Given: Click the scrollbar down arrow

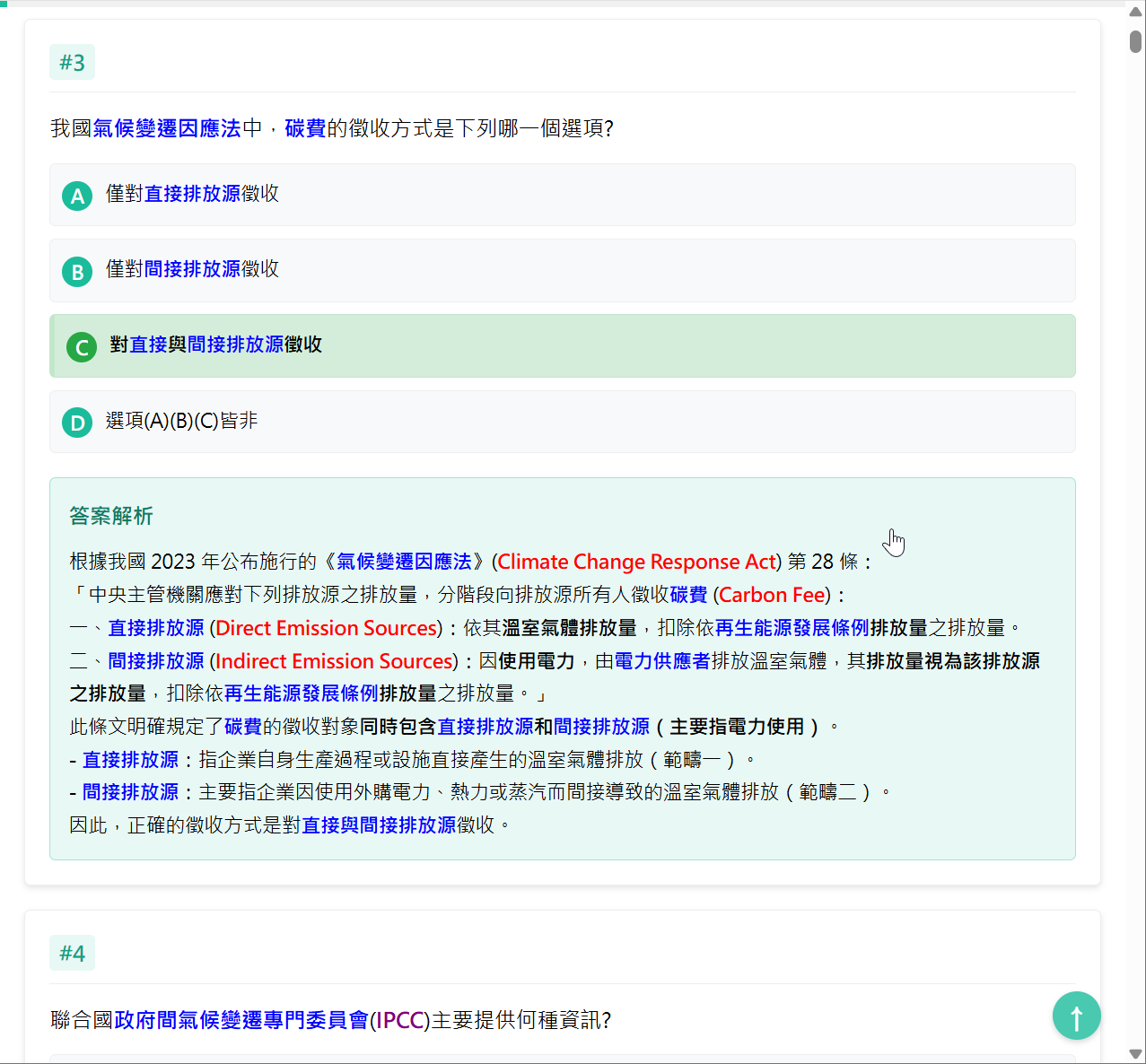Looking at the screenshot, I should pos(1135,1054).
